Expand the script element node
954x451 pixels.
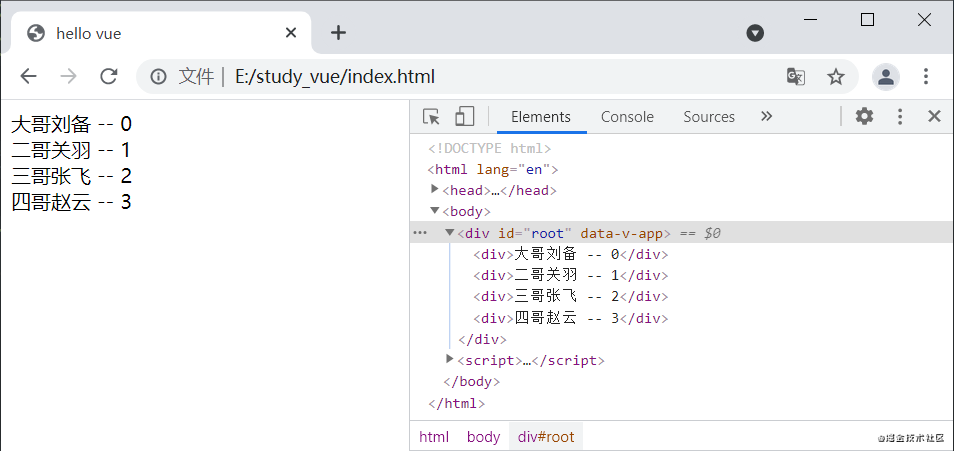[x=450, y=359]
